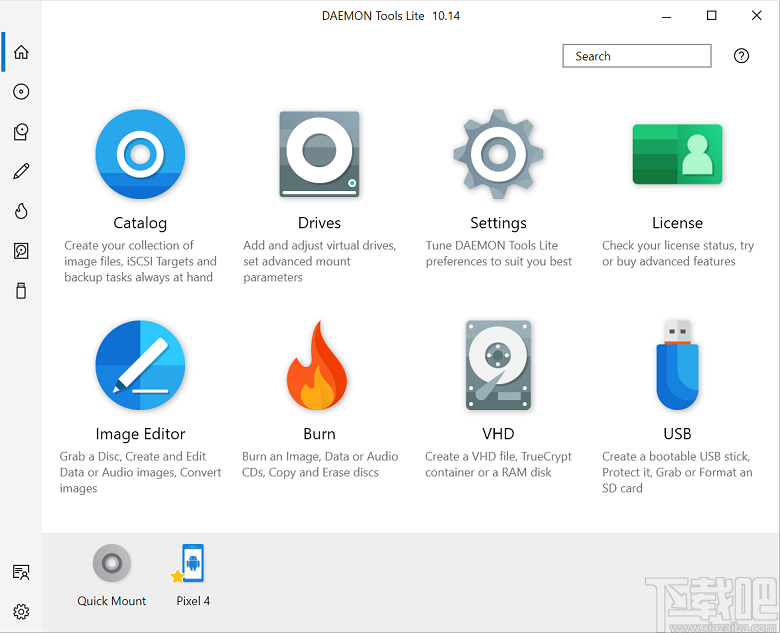Click the Quick Mount disc icon
780x633 pixels.
click(x=112, y=563)
